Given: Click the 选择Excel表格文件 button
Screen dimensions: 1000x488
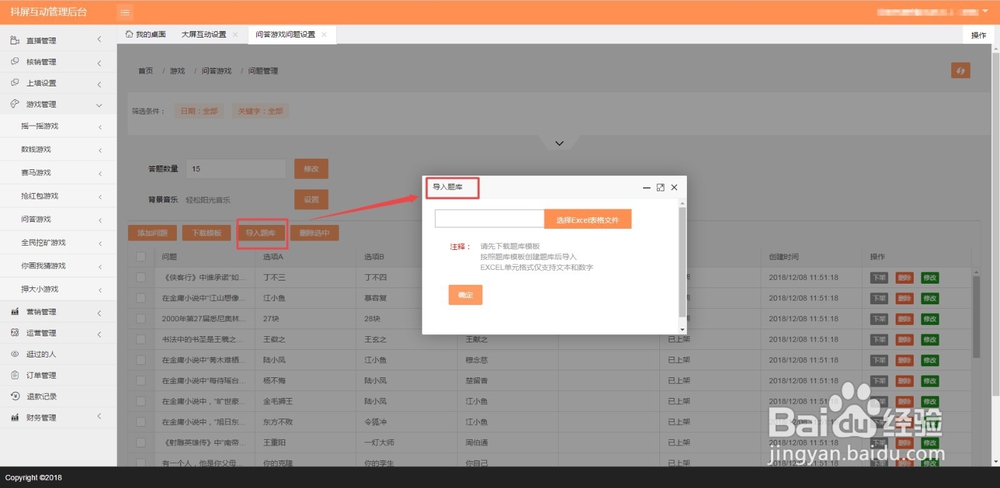Looking at the screenshot, I should 587,219.
